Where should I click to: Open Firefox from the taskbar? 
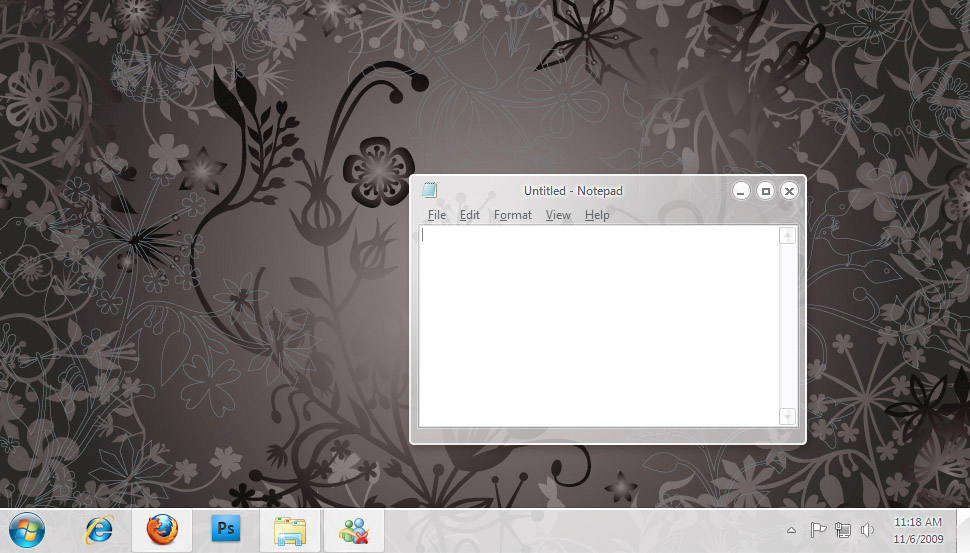coord(162,530)
